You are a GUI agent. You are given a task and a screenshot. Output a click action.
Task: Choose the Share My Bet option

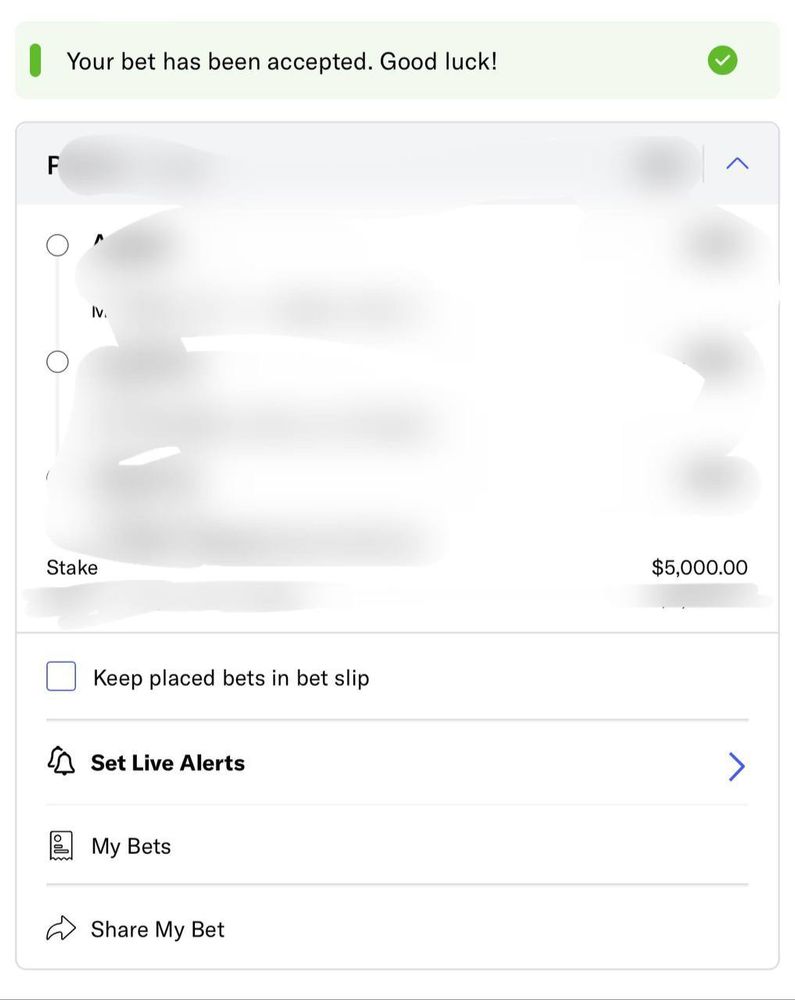pos(157,930)
